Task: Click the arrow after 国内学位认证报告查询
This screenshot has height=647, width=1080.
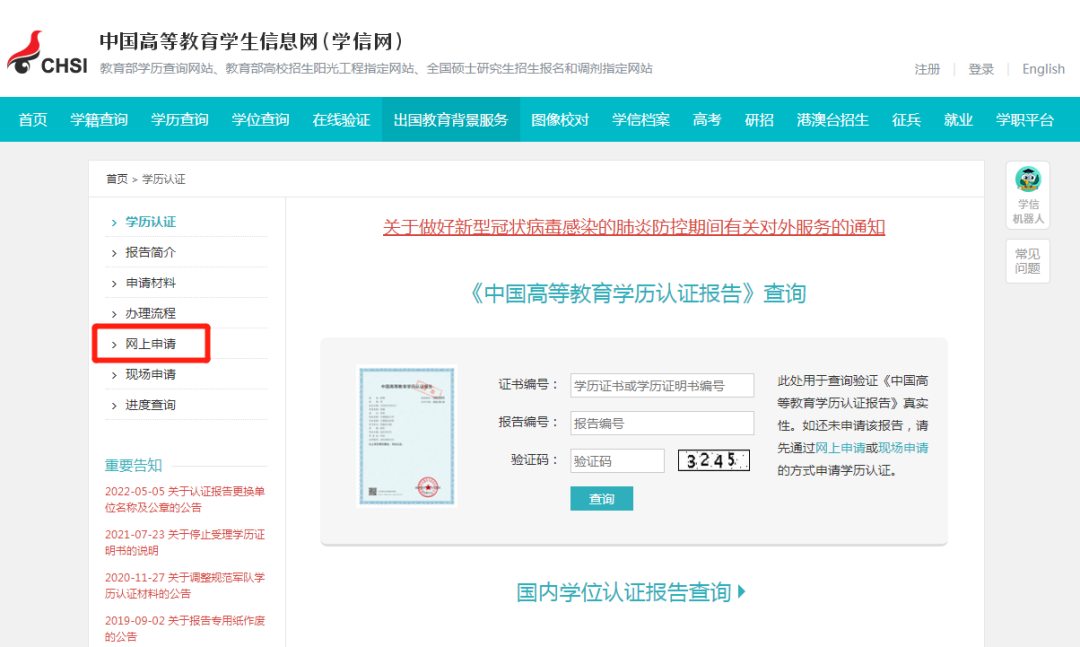Action: (742, 591)
